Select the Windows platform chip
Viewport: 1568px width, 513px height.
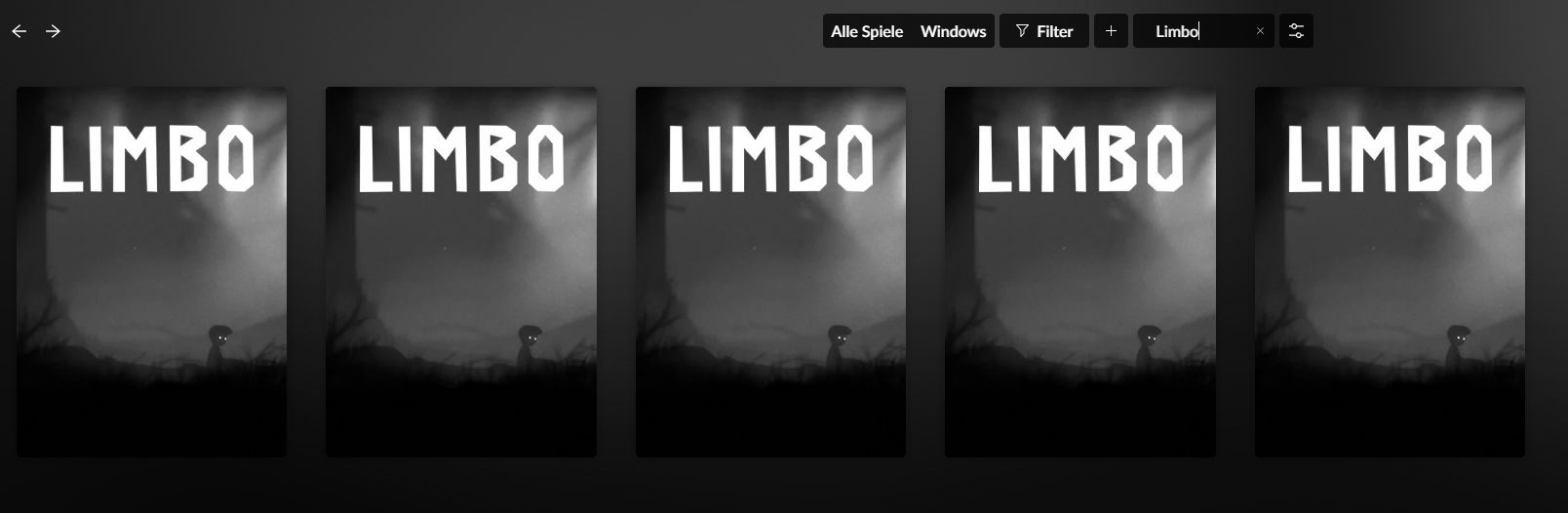tap(953, 31)
